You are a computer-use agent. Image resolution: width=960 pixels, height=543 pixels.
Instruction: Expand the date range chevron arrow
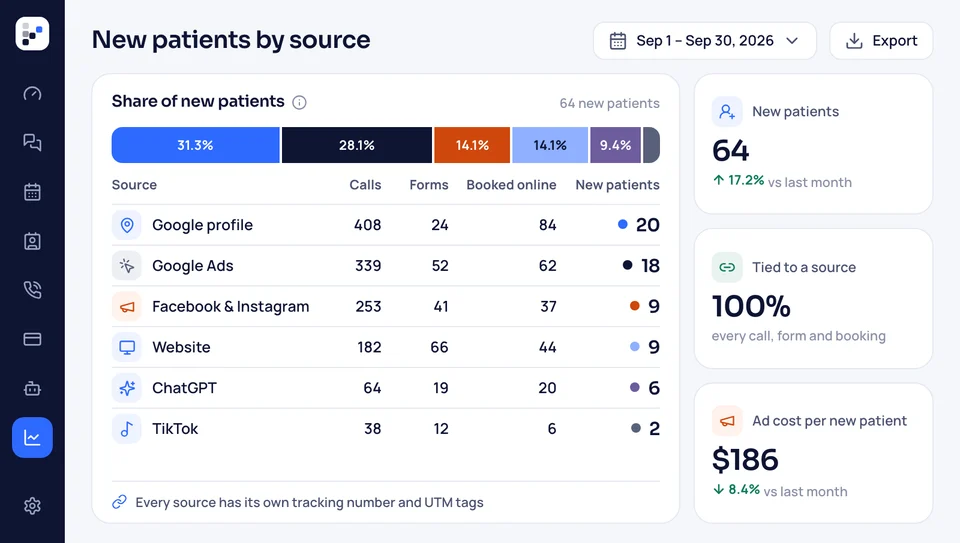coord(792,41)
